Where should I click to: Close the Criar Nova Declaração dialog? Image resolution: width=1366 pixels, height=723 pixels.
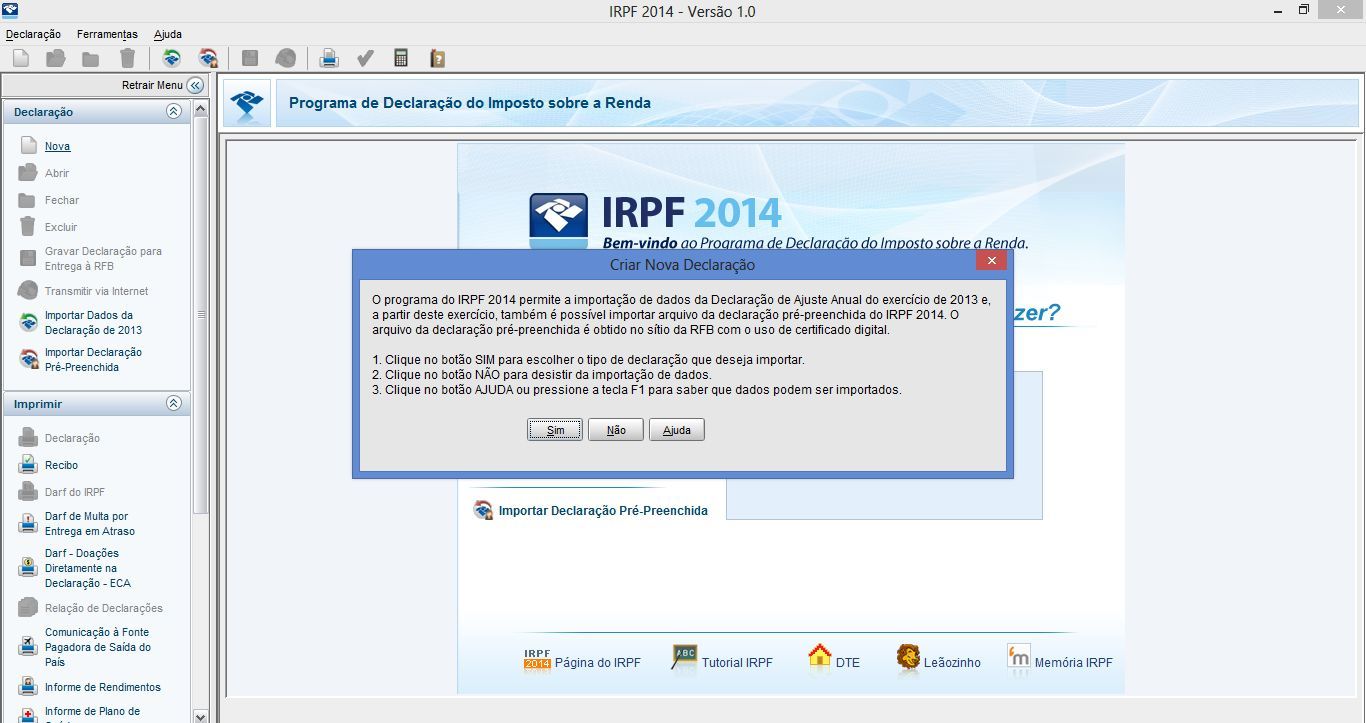point(991,260)
